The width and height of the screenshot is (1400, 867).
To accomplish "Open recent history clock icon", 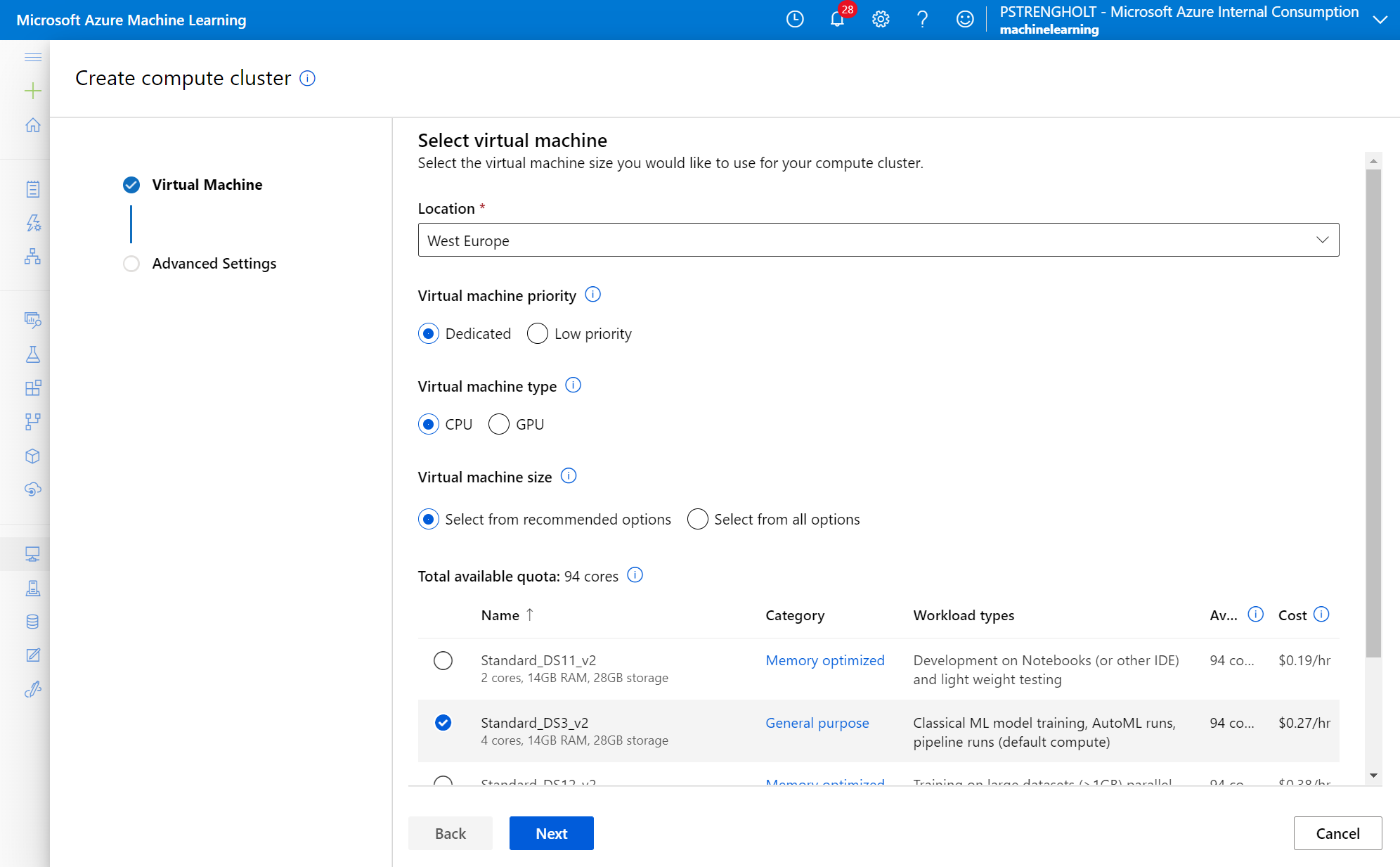I will (795, 20).
